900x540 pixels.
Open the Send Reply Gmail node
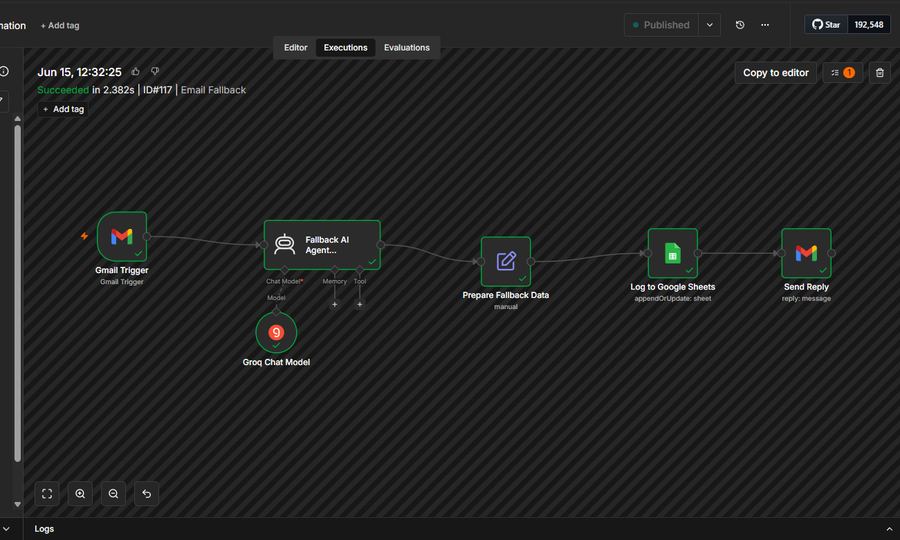click(x=806, y=253)
